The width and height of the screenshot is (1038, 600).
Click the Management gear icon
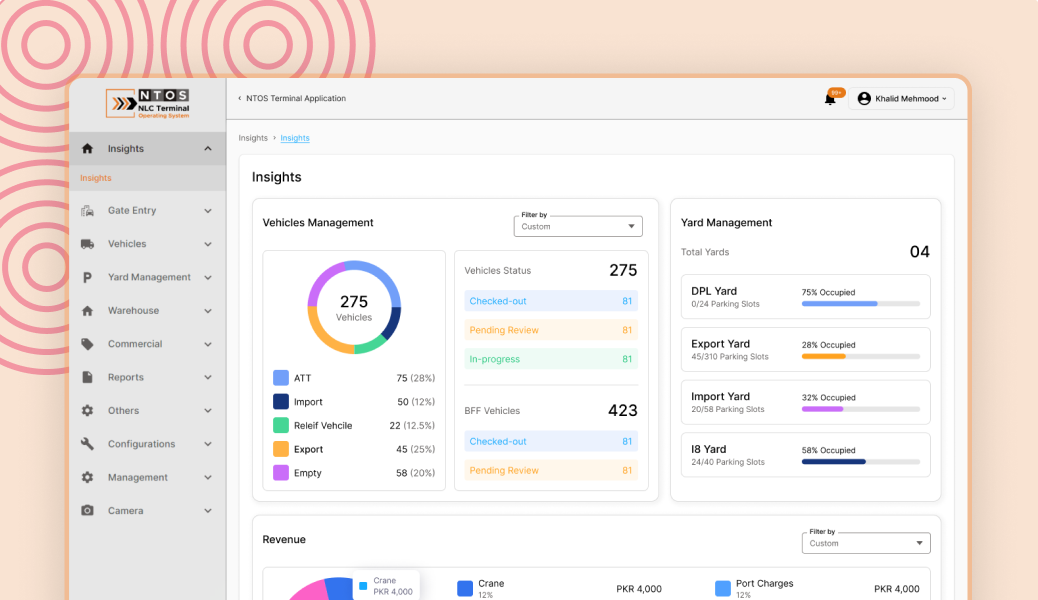click(87, 477)
